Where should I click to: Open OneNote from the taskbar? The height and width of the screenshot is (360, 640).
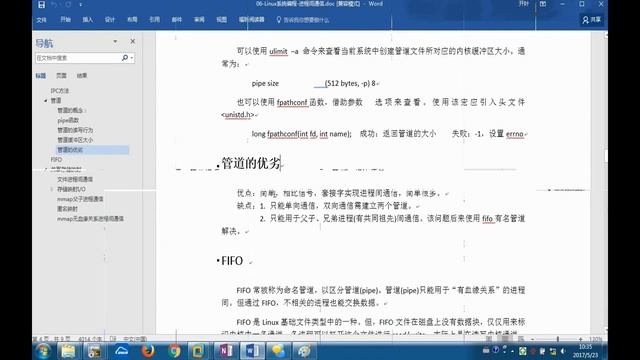point(226,351)
